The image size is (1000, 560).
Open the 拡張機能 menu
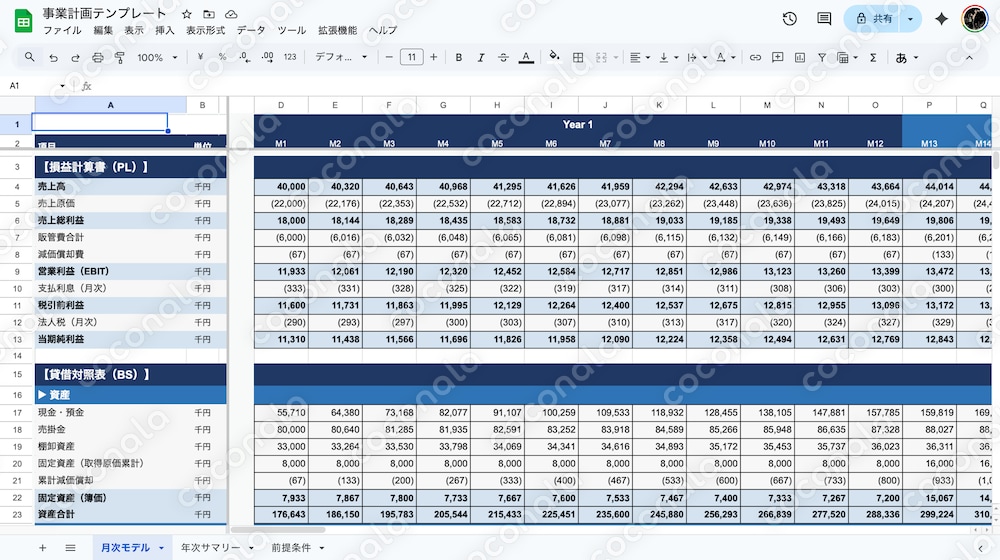[337, 31]
